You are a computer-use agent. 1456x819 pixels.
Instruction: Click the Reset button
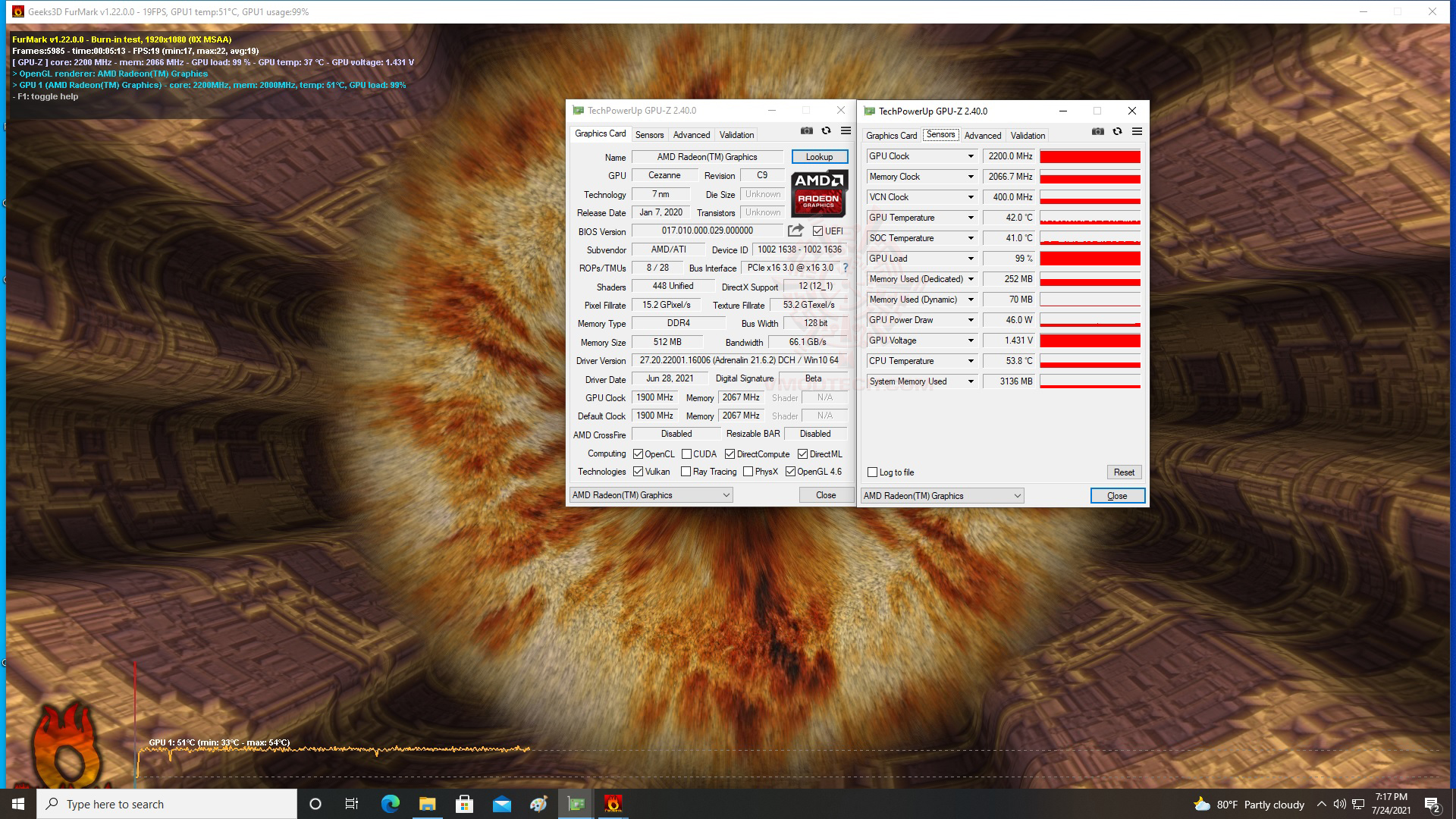[1124, 472]
